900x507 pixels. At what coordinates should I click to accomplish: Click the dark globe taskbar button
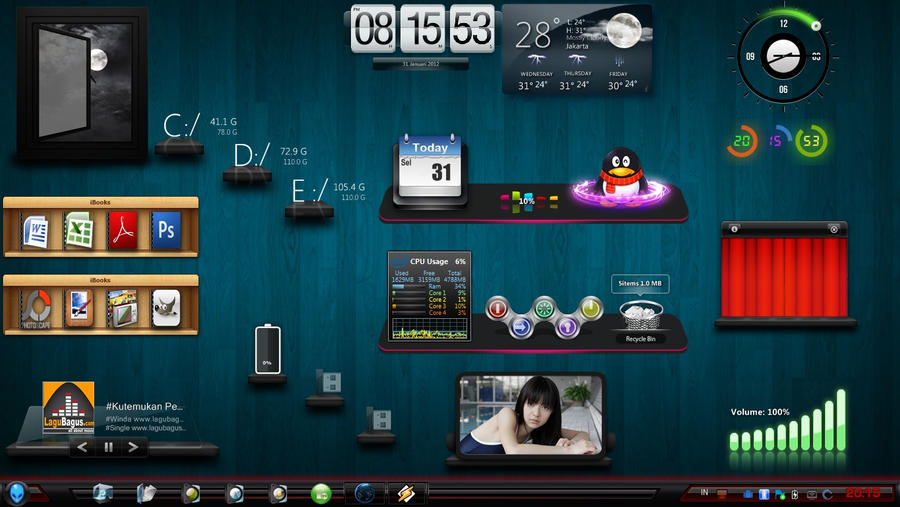click(364, 493)
